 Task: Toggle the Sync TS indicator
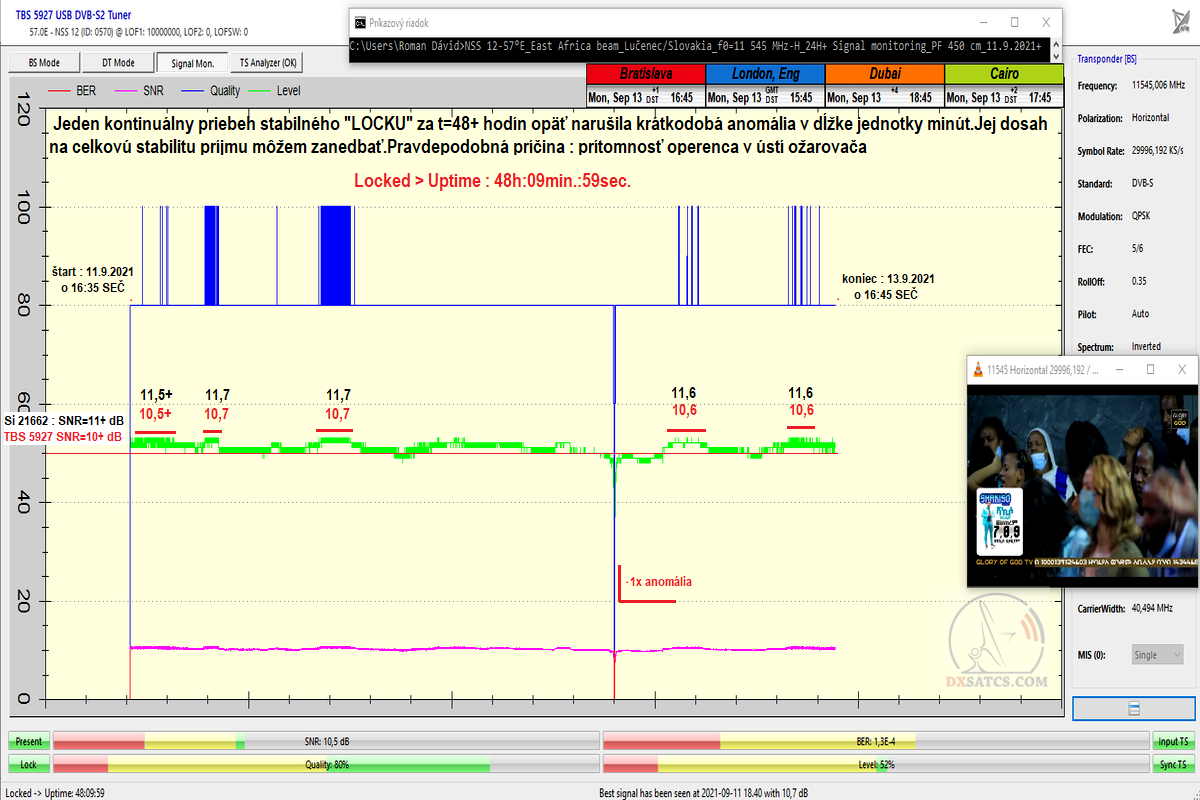pos(1172,764)
